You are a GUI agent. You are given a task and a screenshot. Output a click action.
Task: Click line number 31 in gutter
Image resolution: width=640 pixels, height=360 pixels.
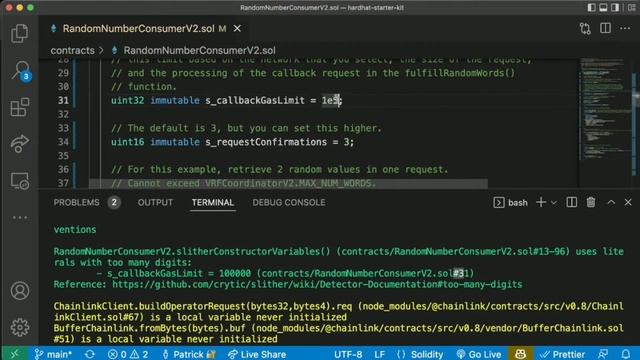coord(63,100)
